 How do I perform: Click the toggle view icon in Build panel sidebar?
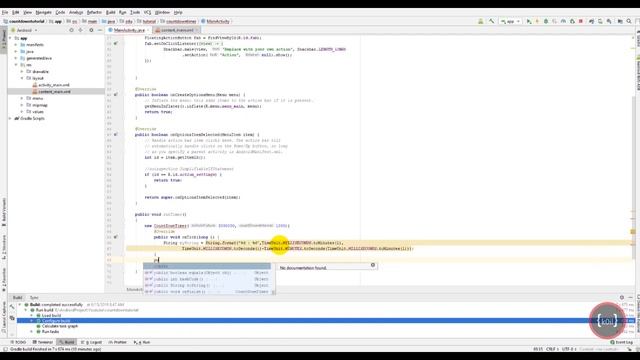[12, 318]
